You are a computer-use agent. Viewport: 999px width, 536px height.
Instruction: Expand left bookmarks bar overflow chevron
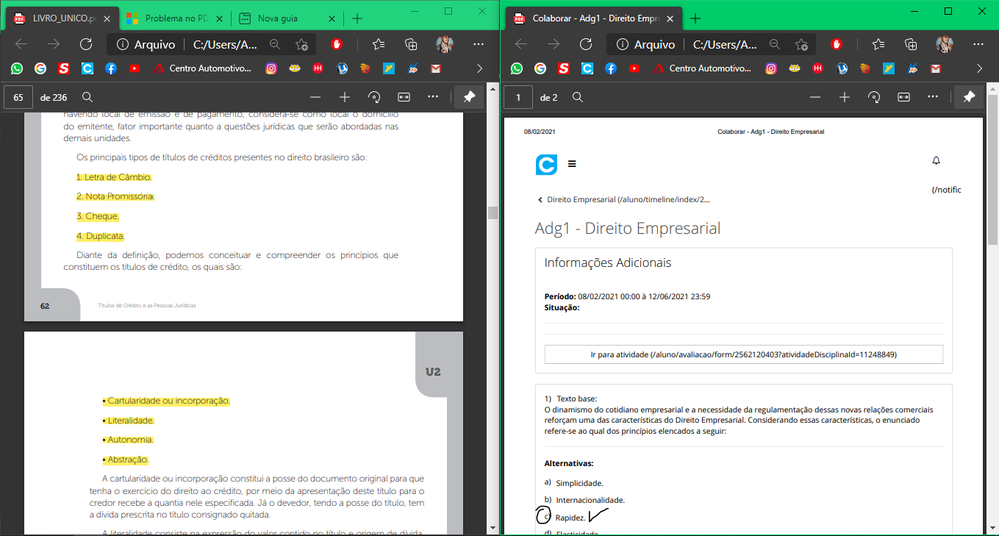(x=480, y=68)
